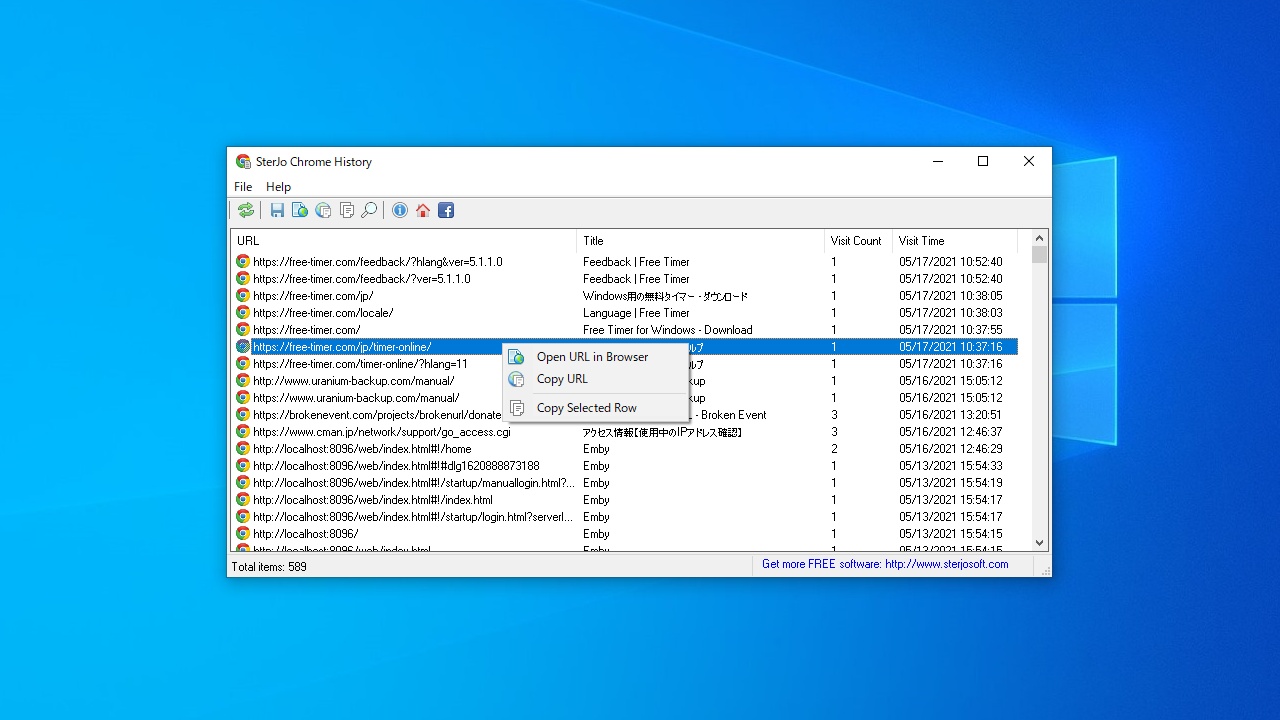1280x720 pixels.
Task: Sort by Visit Count column header
Action: [858, 241]
